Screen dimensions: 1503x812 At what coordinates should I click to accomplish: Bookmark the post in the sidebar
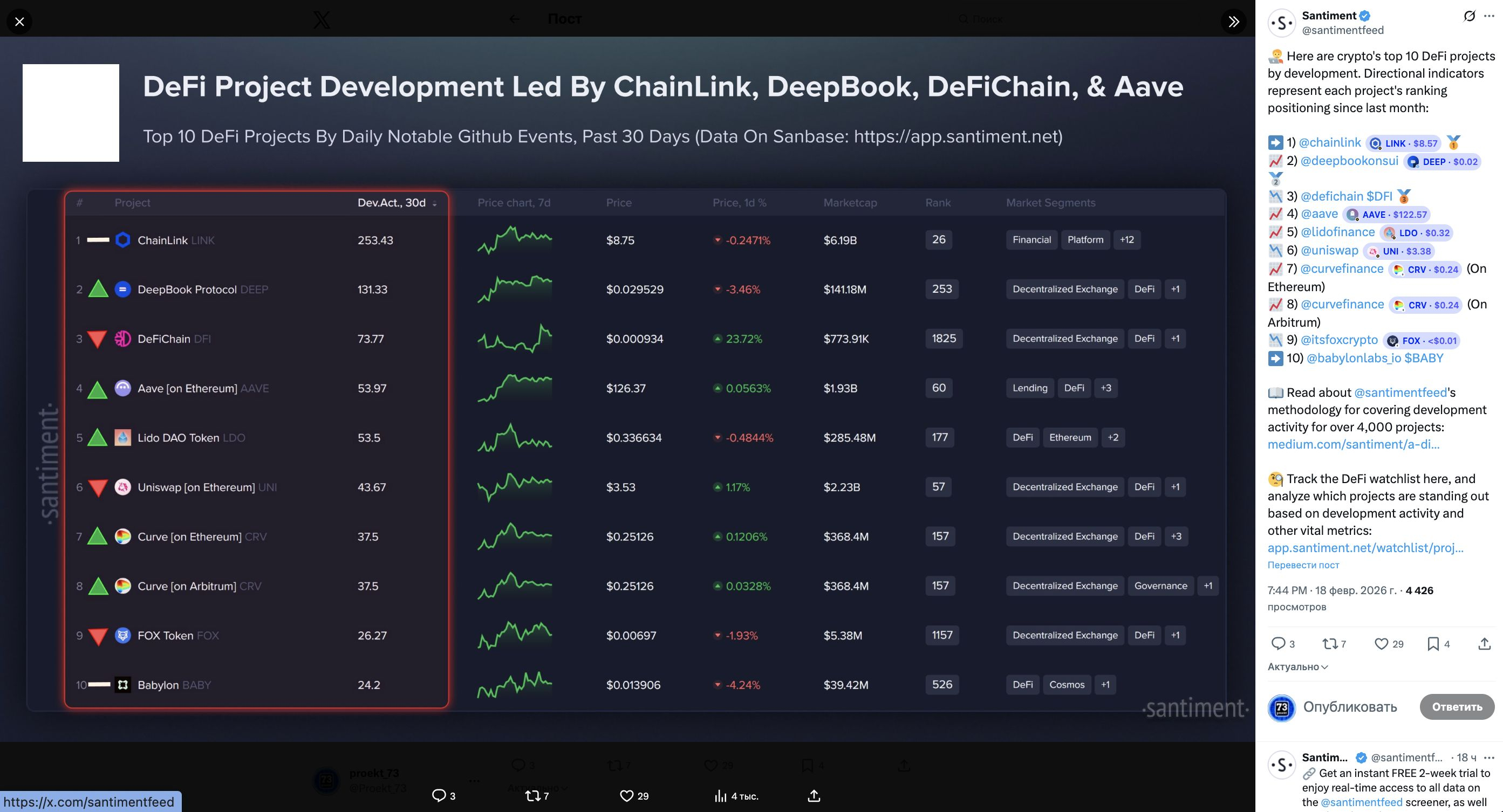pyautogui.click(x=1432, y=643)
